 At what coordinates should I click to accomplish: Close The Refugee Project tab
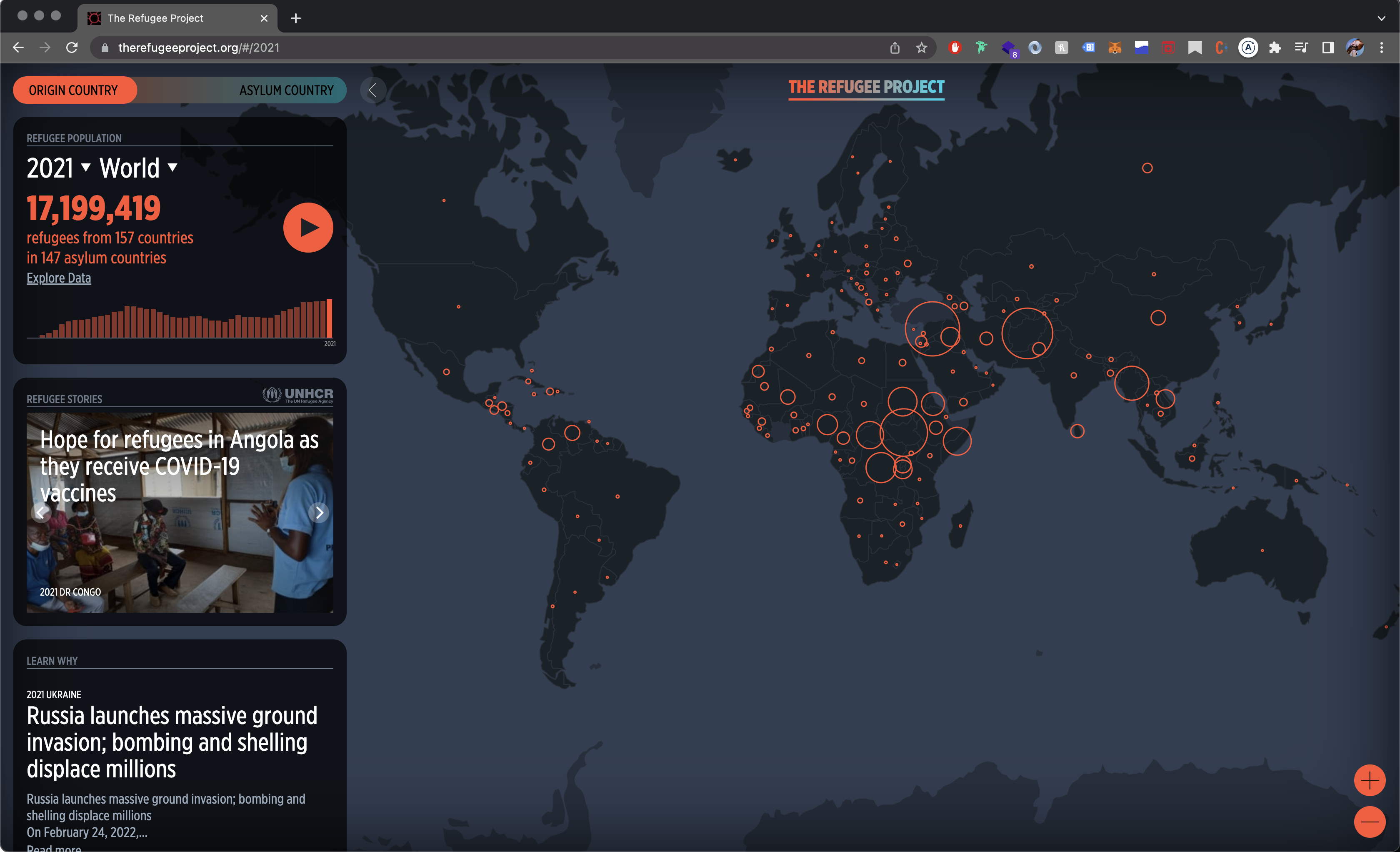click(x=264, y=18)
